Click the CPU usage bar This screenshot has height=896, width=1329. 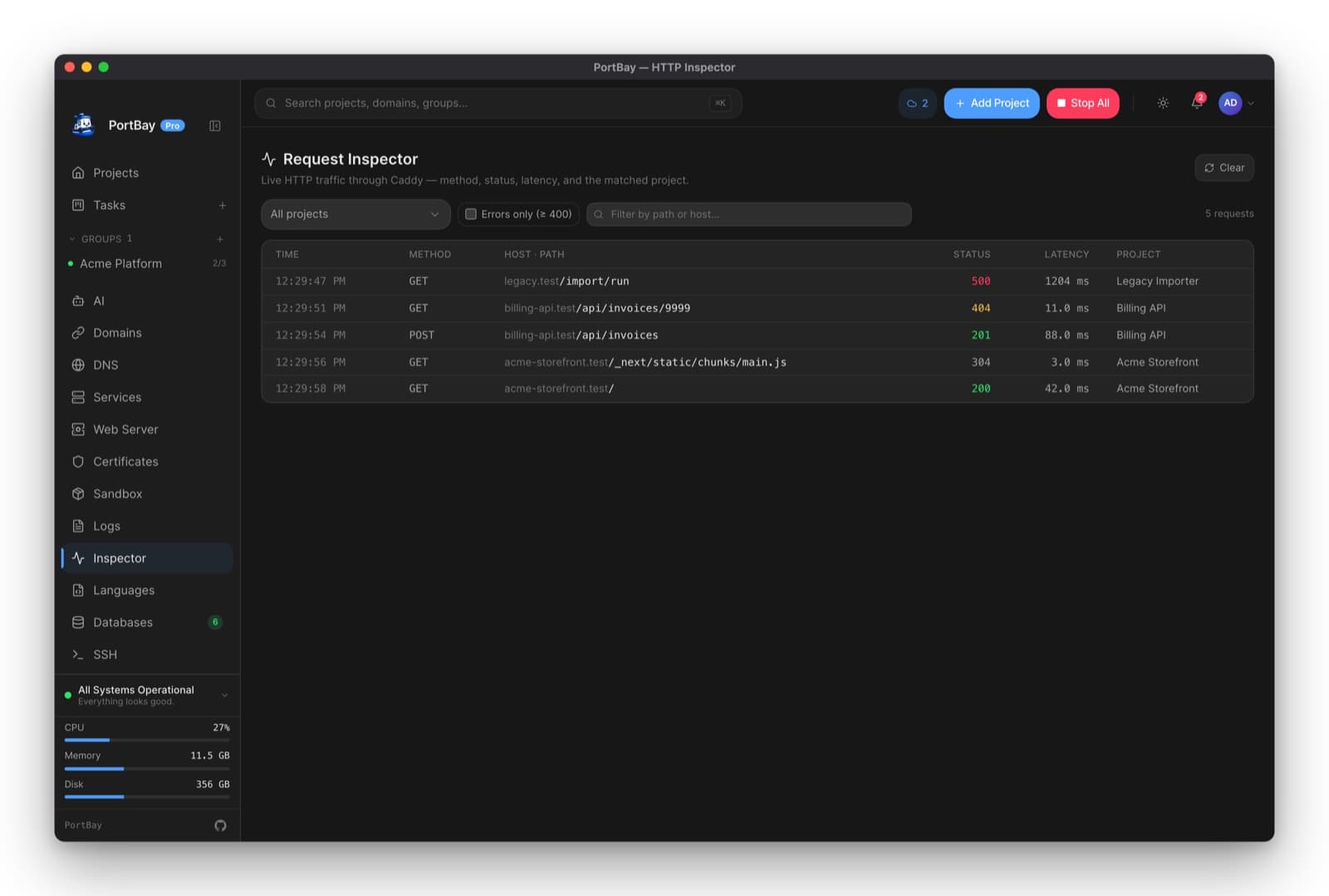click(147, 740)
